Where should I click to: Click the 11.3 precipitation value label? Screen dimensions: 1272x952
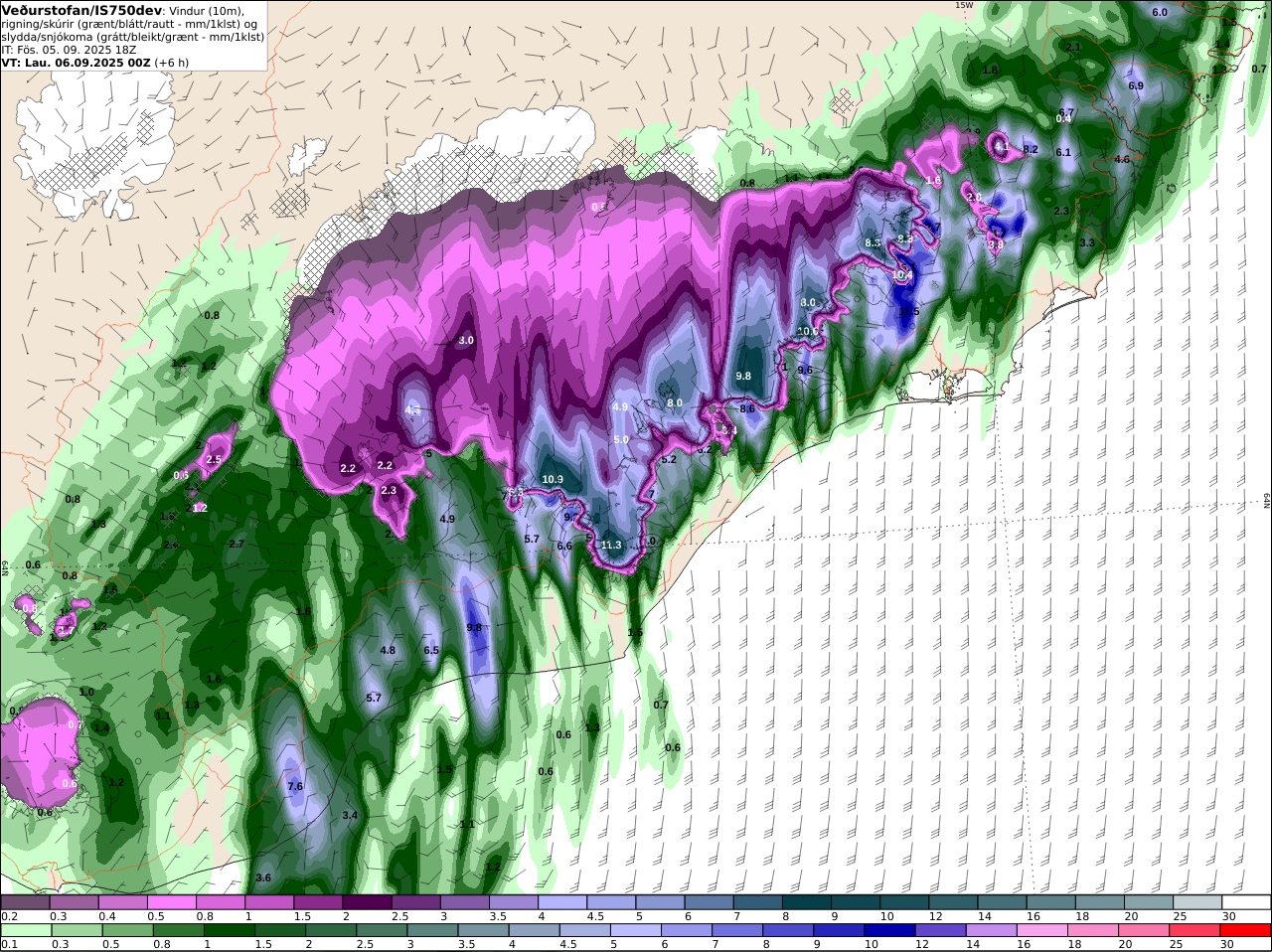coord(611,545)
